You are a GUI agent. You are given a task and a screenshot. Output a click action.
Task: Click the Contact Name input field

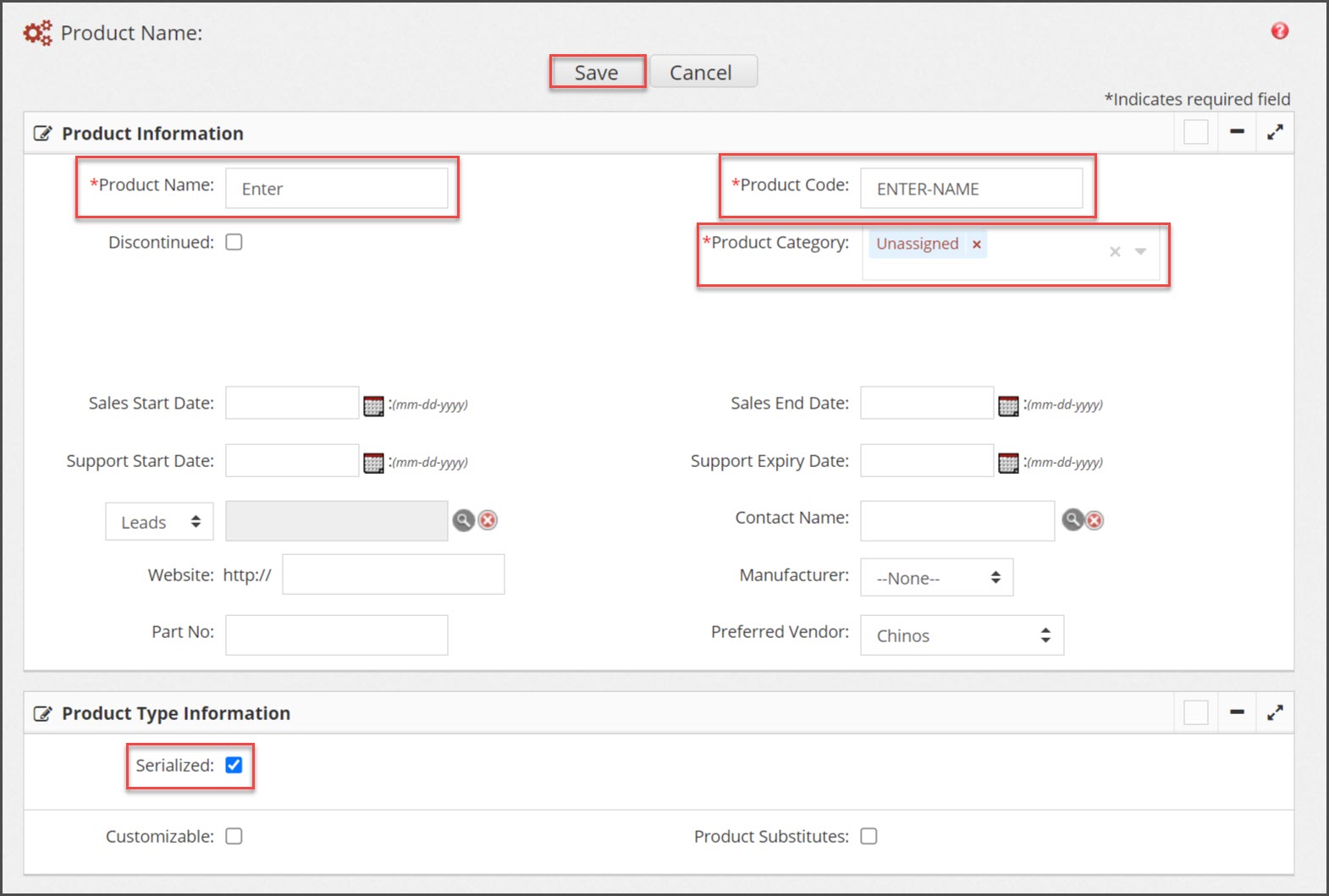point(957,521)
